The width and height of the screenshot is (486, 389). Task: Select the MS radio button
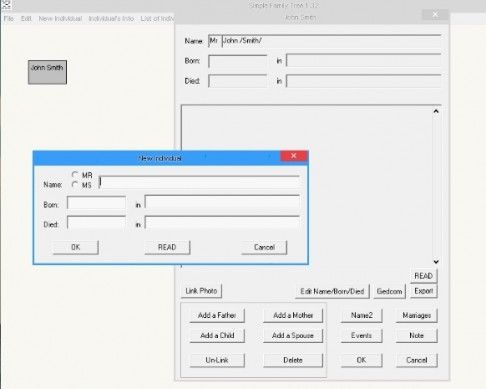75,184
